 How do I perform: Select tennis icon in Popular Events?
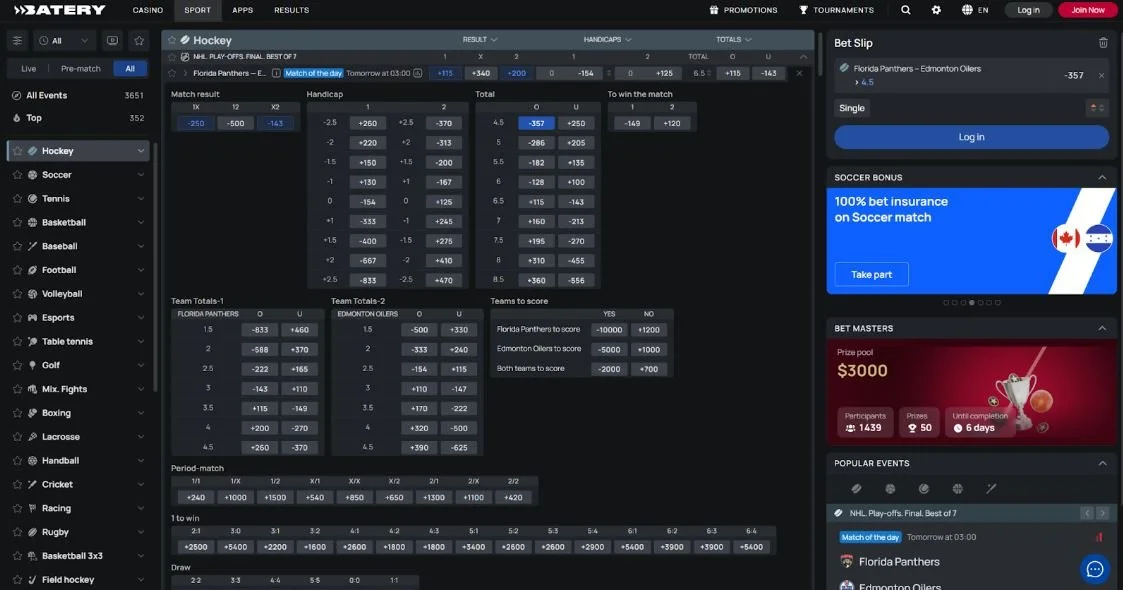tap(924, 489)
